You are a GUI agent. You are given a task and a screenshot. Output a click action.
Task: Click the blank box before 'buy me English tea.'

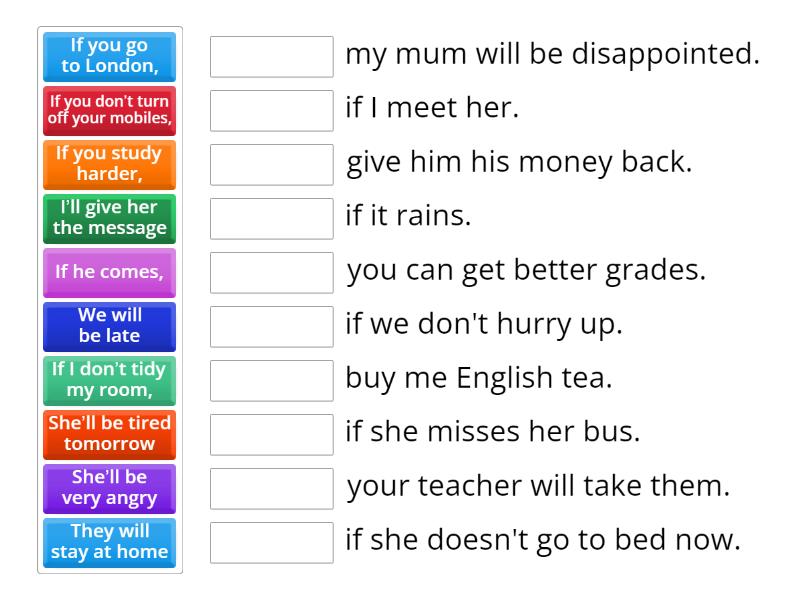click(x=272, y=381)
